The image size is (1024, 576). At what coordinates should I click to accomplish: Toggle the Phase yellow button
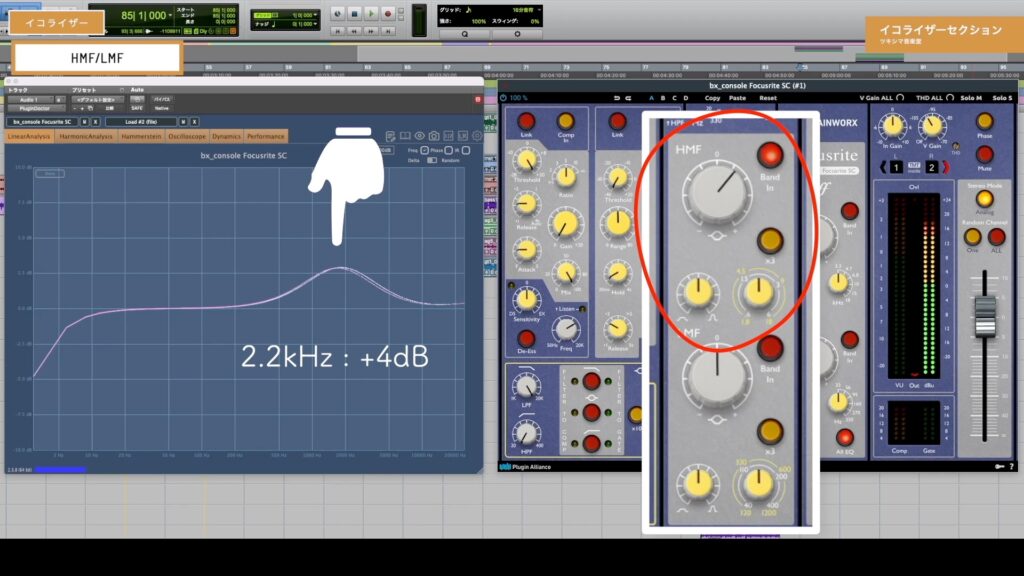tap(984, 121)
